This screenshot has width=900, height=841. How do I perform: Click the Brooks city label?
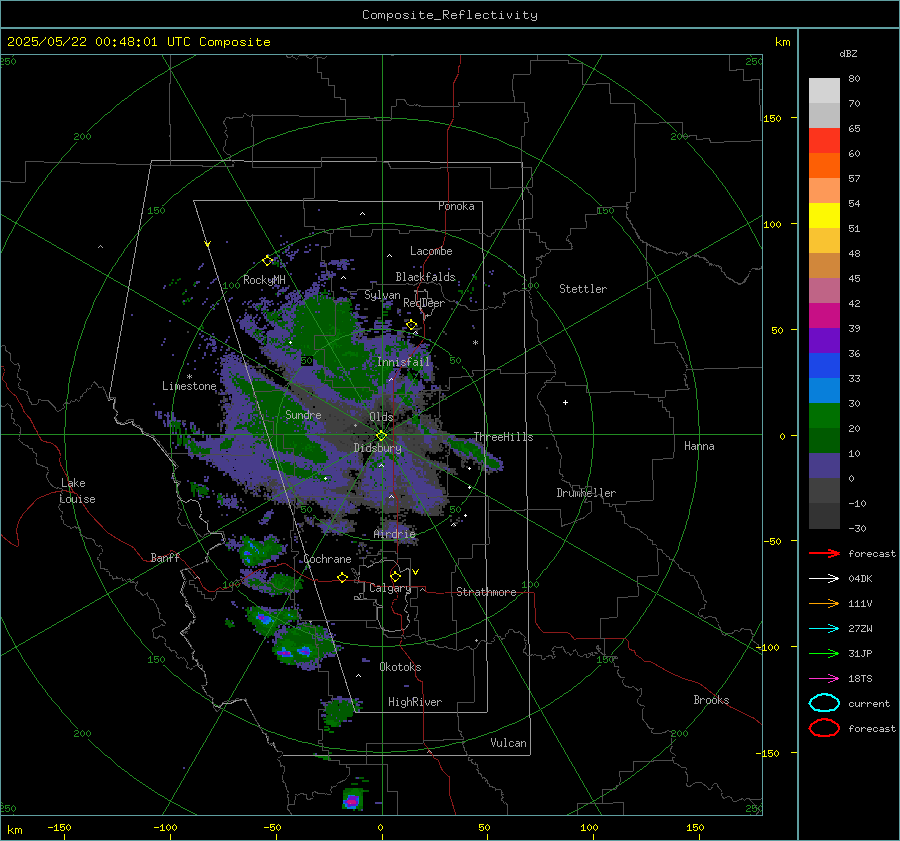[711, 700]
